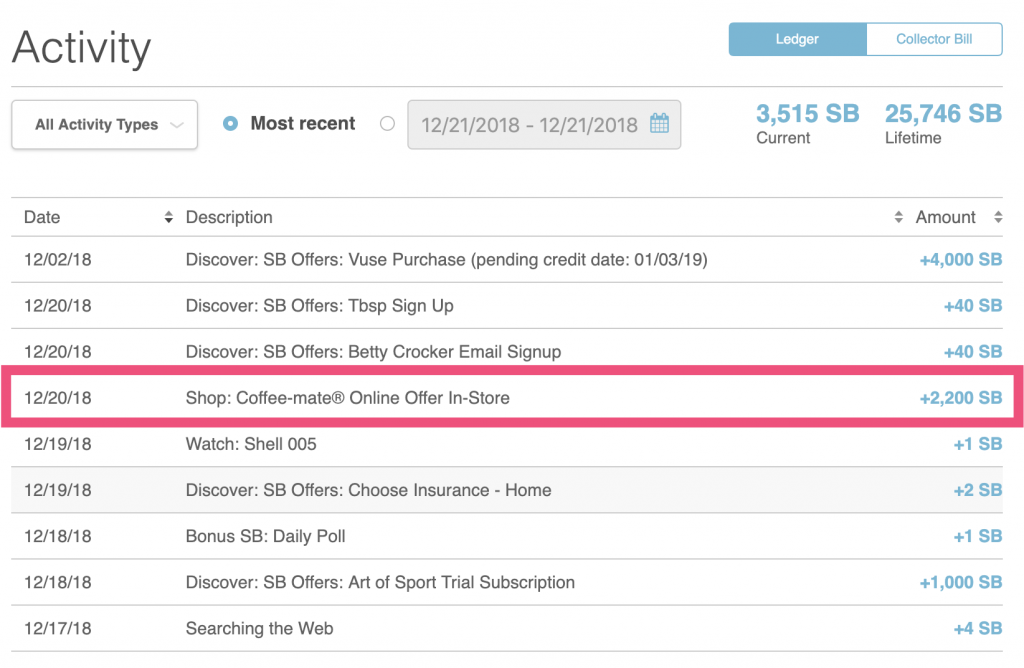Select the date range radio button
This screenshot has width=1024, height=668.
click(388, 124)
